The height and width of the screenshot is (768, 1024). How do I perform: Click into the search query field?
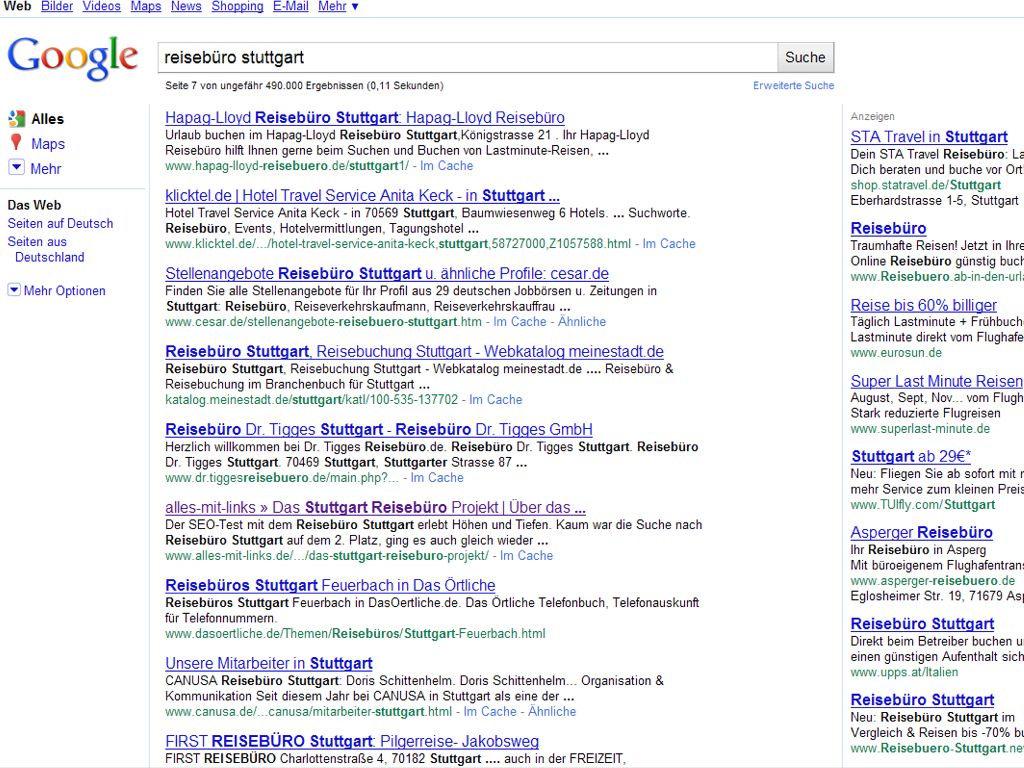pos(466,58)
